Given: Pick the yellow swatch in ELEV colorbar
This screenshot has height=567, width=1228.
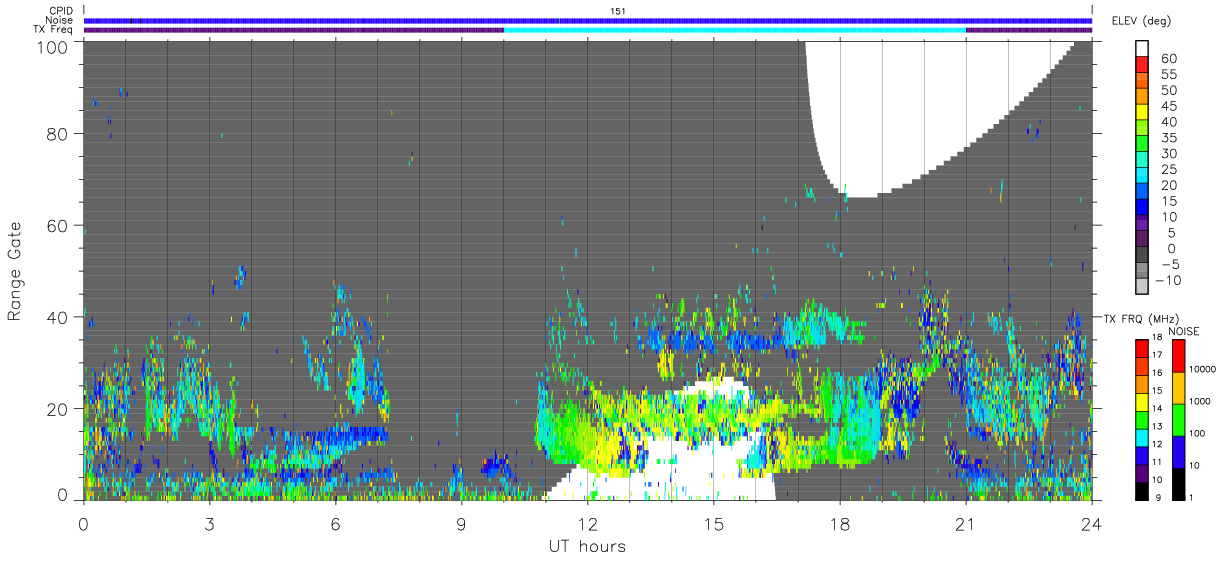Looking at the screenshot, I should pyautogui.click(x=1143, y=113).
